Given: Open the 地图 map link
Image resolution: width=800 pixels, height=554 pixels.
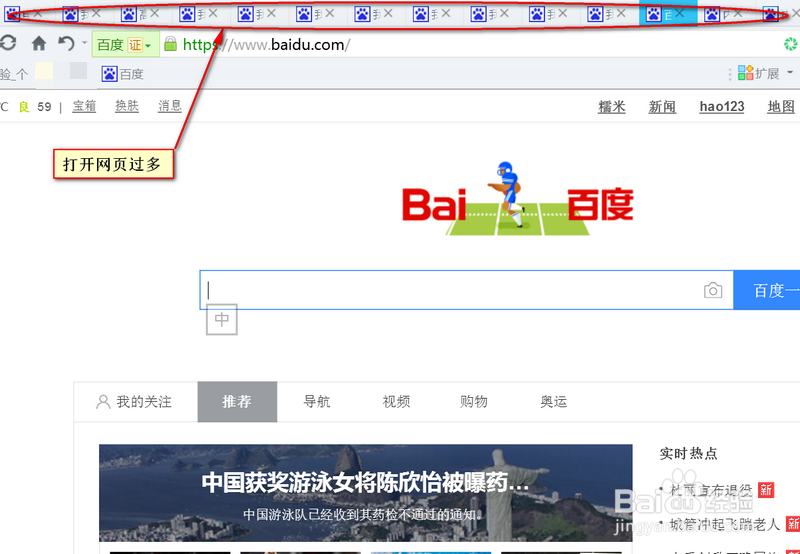Looking at the screenshot, I should pos(781,107).
